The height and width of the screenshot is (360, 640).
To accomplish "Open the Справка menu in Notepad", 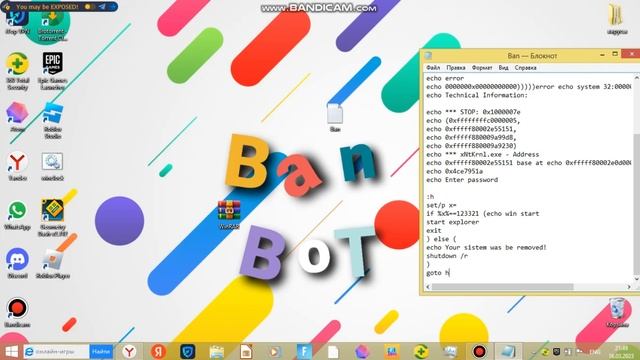I will pyautogui.click(x=525, y=68).
